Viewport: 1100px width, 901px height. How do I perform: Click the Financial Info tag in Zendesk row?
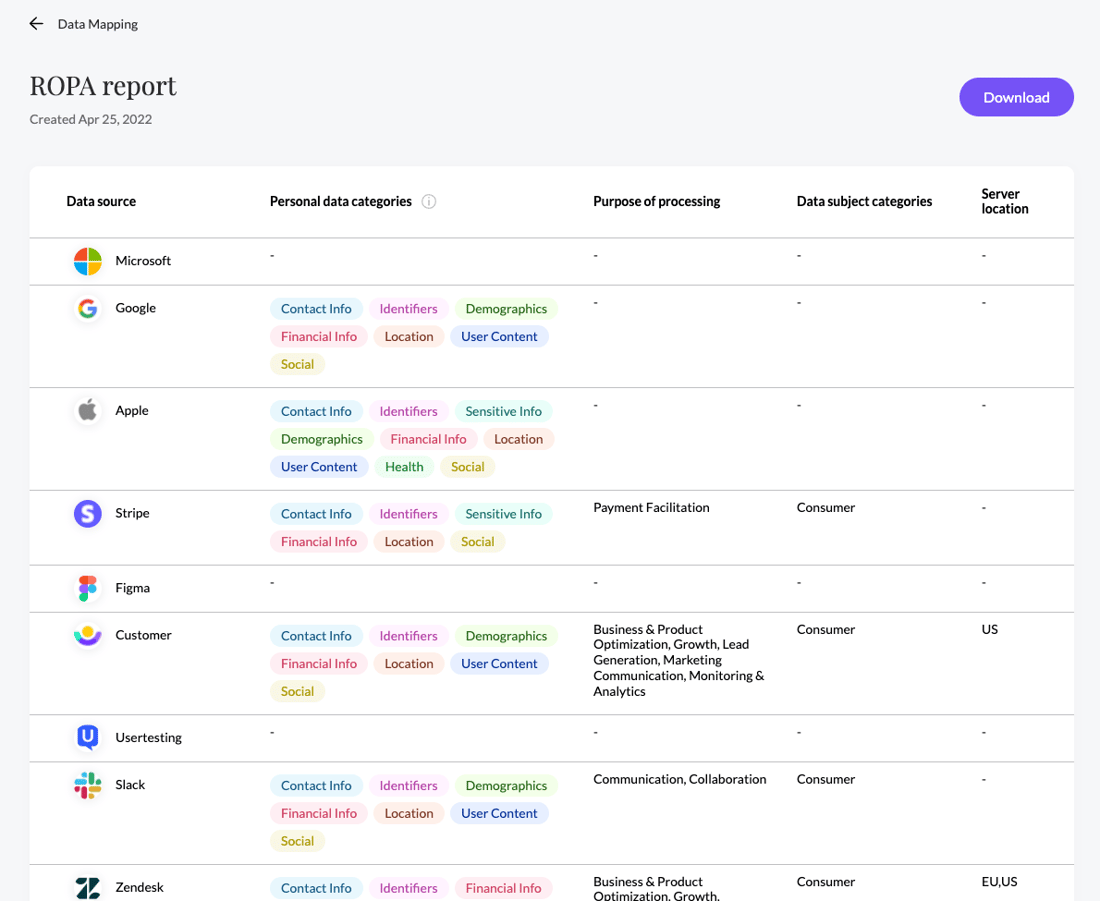[x=503, y=887]
